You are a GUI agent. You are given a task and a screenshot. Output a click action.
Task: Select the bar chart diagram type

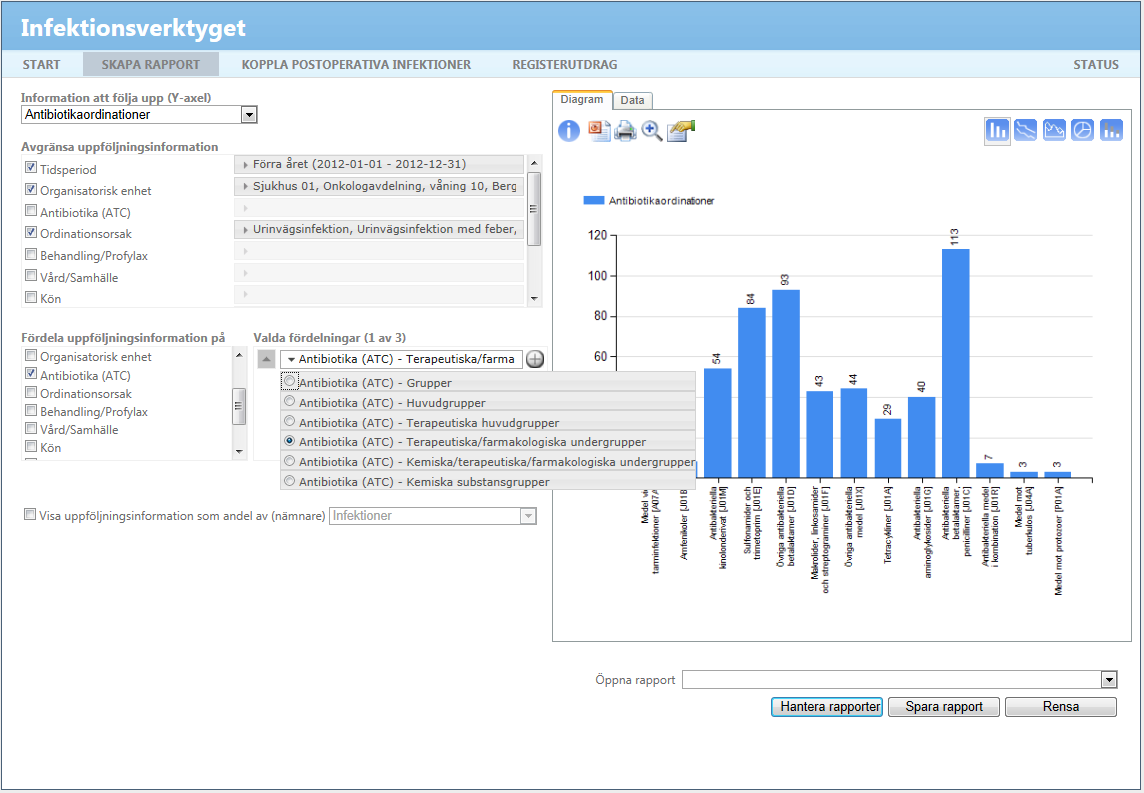click(x=997, y=131)
